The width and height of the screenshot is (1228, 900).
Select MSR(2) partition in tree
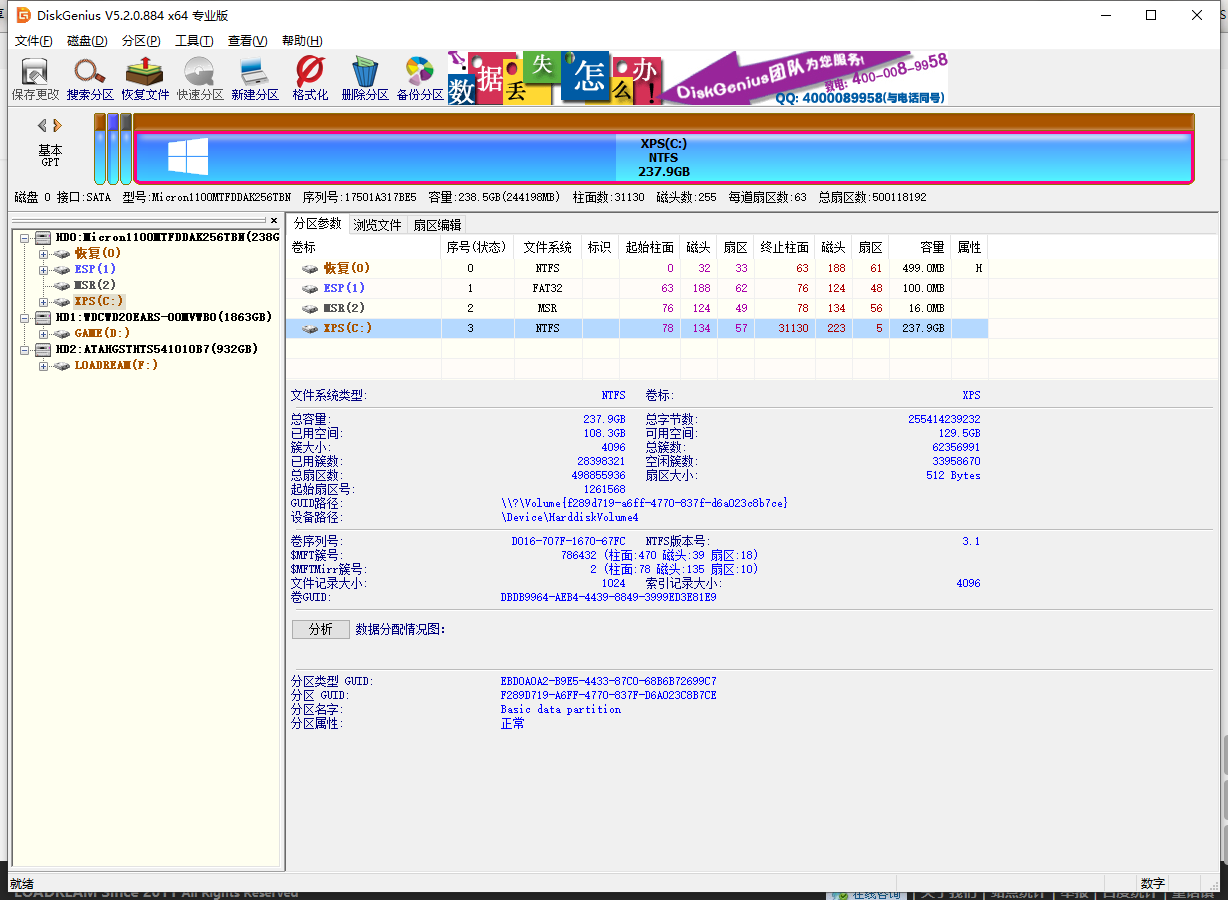[95, 286]
